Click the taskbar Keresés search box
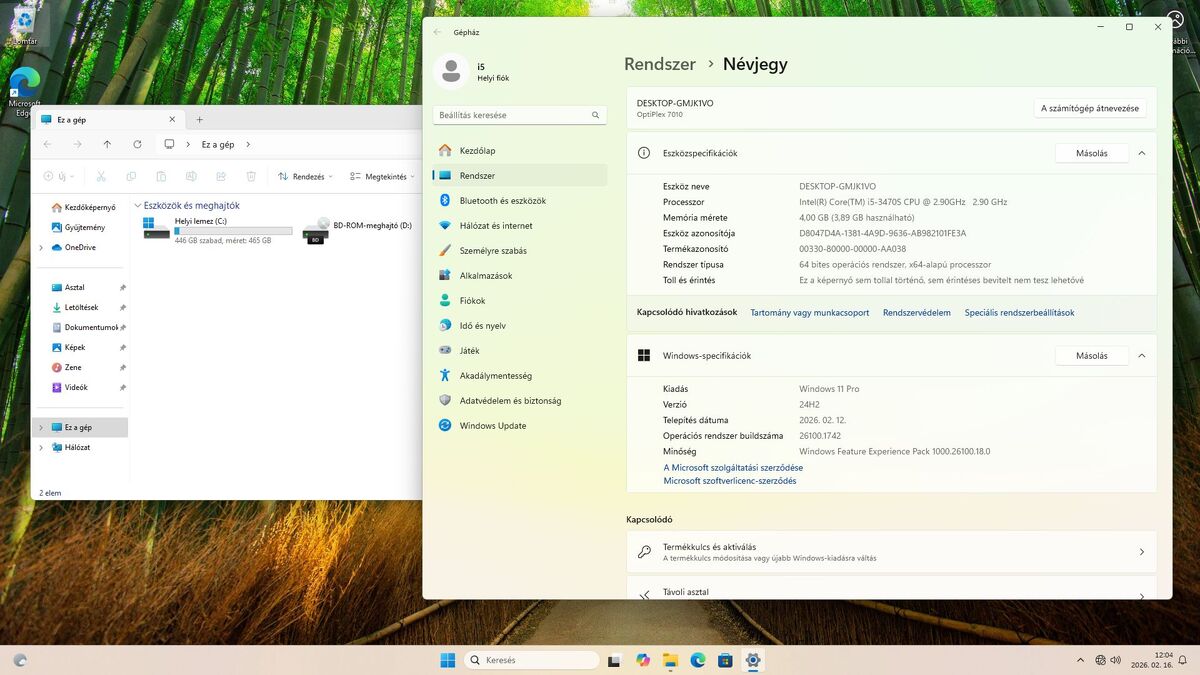 click(533, 660)
